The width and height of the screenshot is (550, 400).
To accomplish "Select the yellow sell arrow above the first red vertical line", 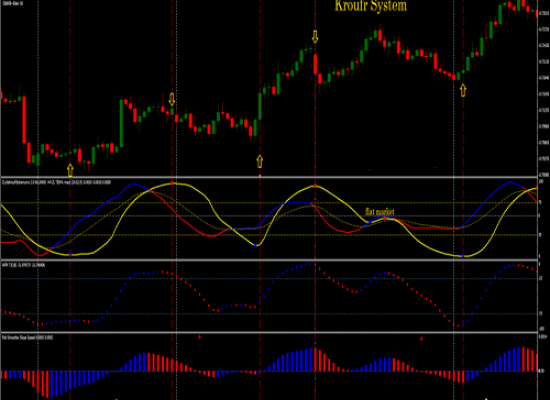I will click(x=172, y=100).
